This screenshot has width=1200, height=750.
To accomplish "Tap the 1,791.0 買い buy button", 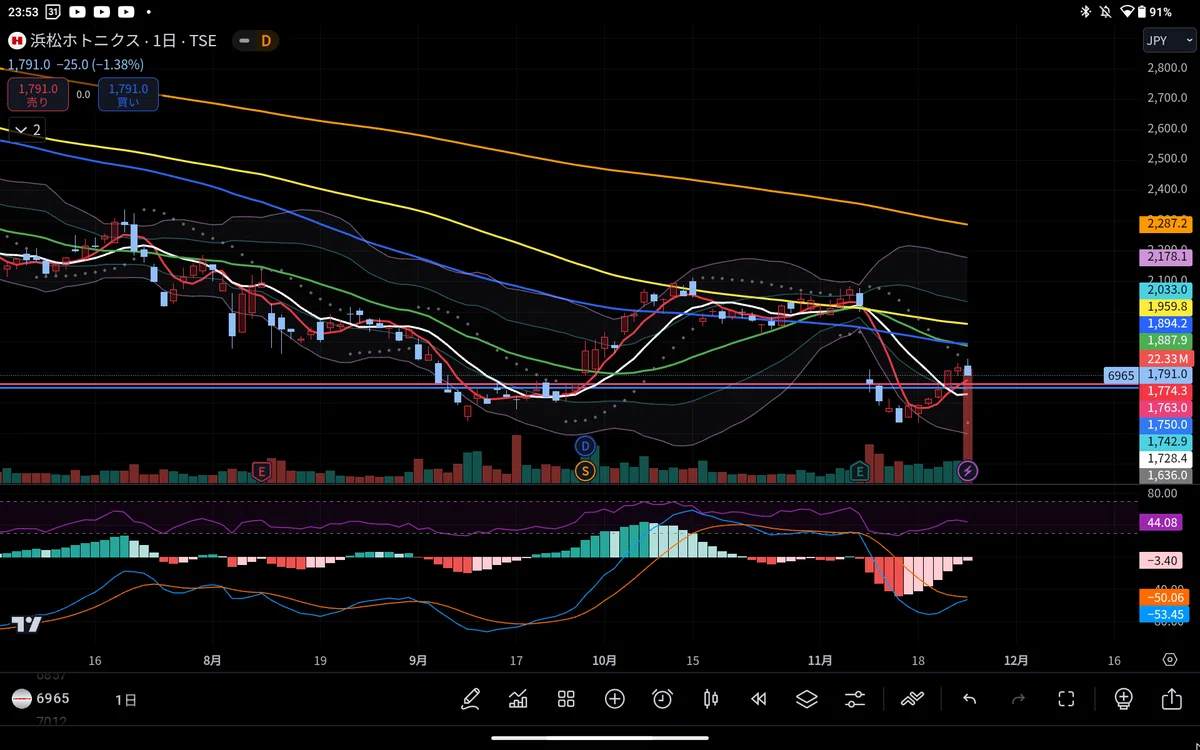I will tap(128, 95).
